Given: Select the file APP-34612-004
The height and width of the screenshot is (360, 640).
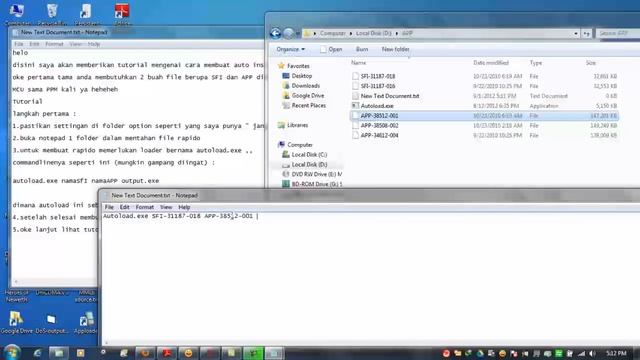Looking at the screenshot, I should coord(379,135).
